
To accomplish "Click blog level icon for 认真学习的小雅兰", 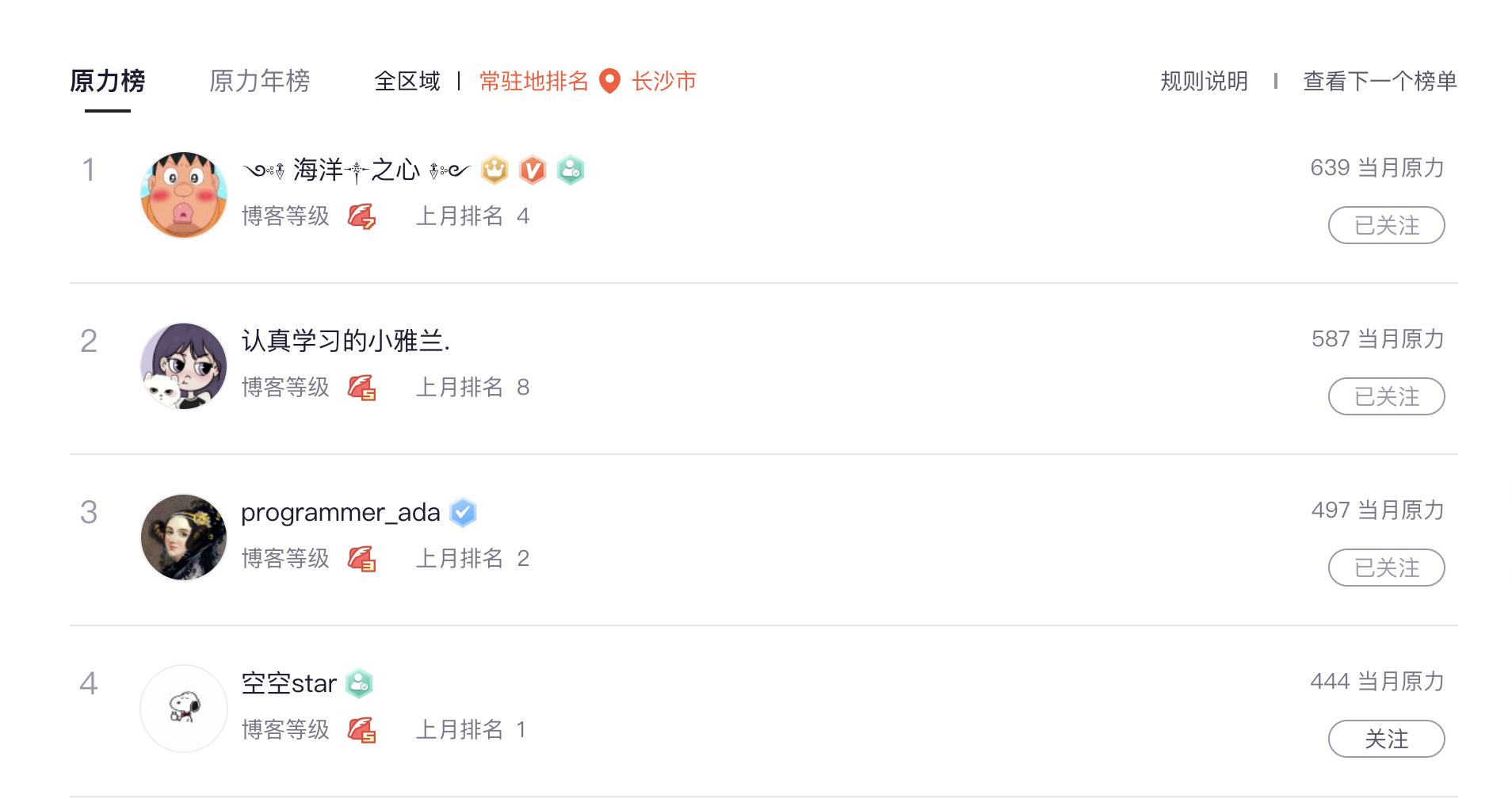I will 362,388.
